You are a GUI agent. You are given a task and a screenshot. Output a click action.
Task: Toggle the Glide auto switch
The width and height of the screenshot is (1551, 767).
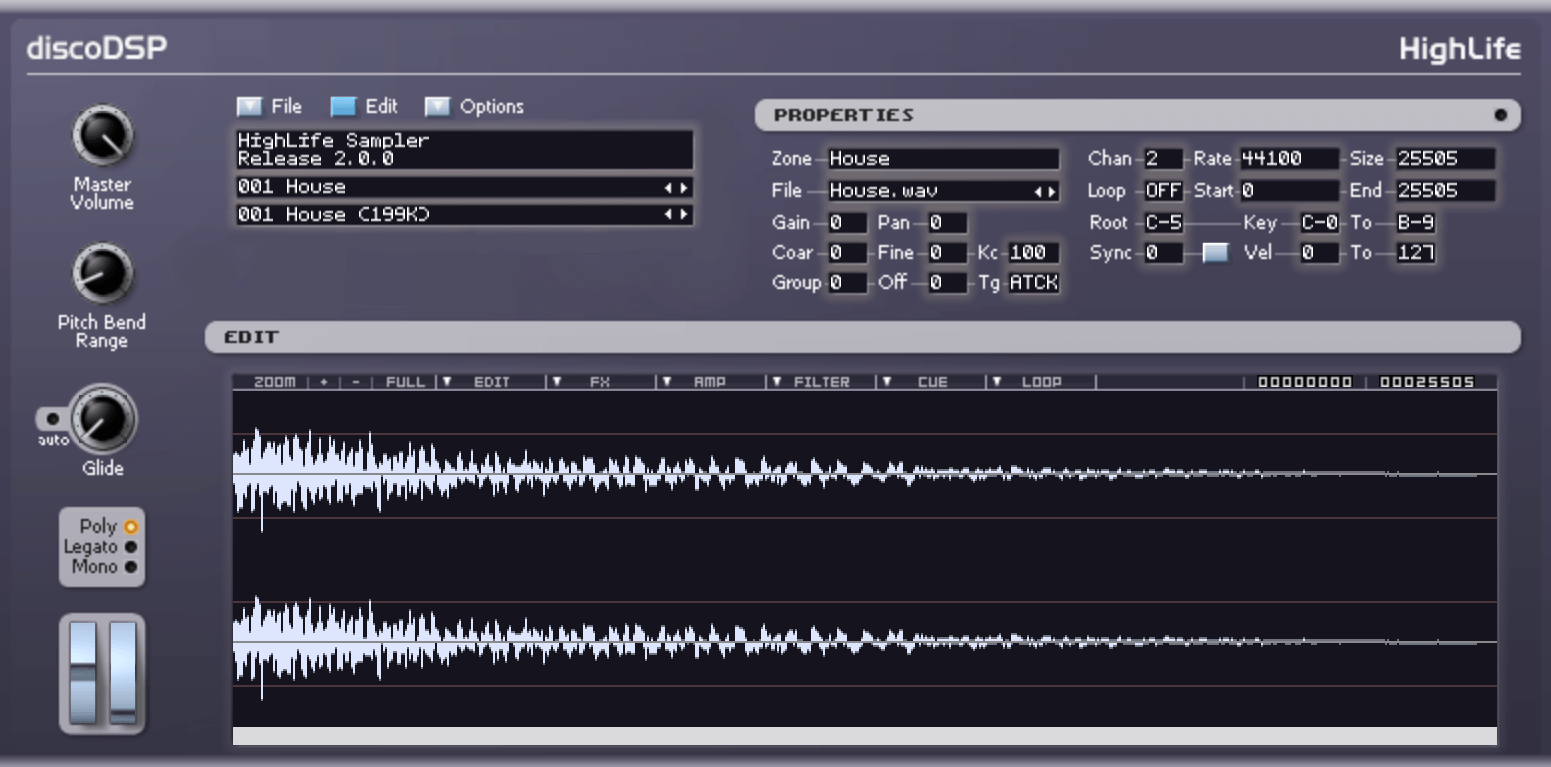51,417
